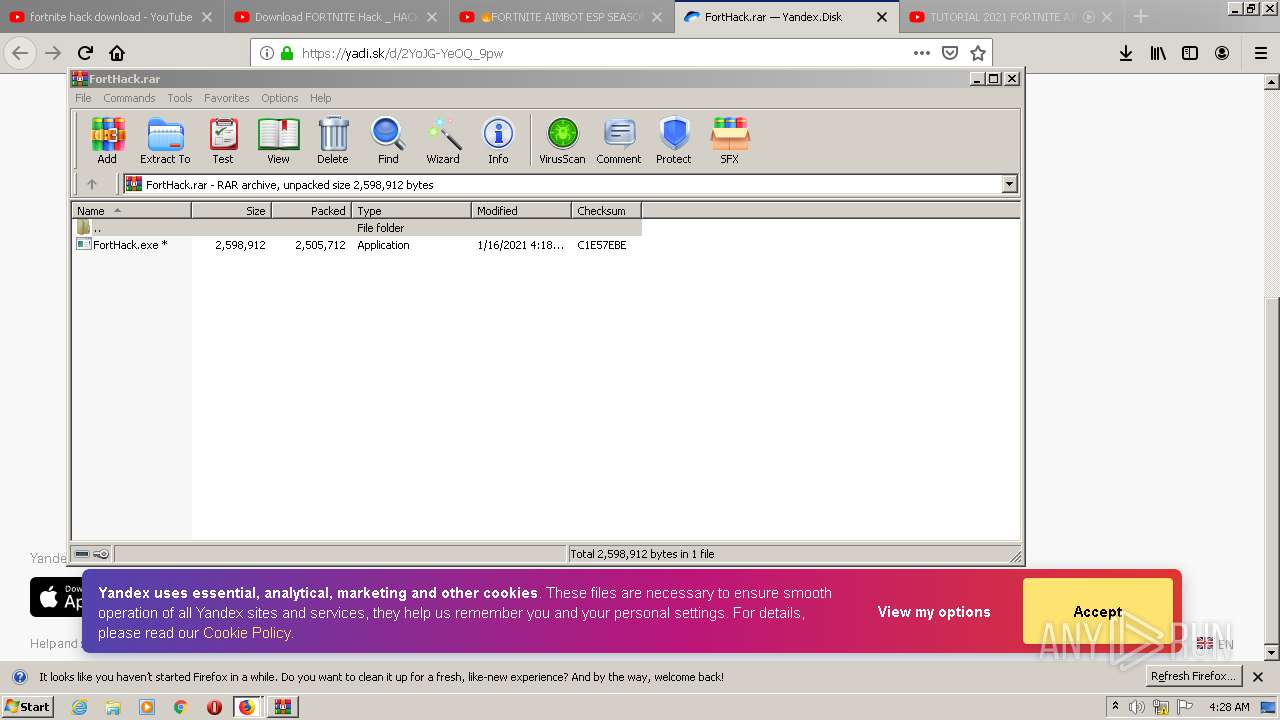
Task: Dismiss the Firefox refresh notification bar
Action: tap(1258, 677)
